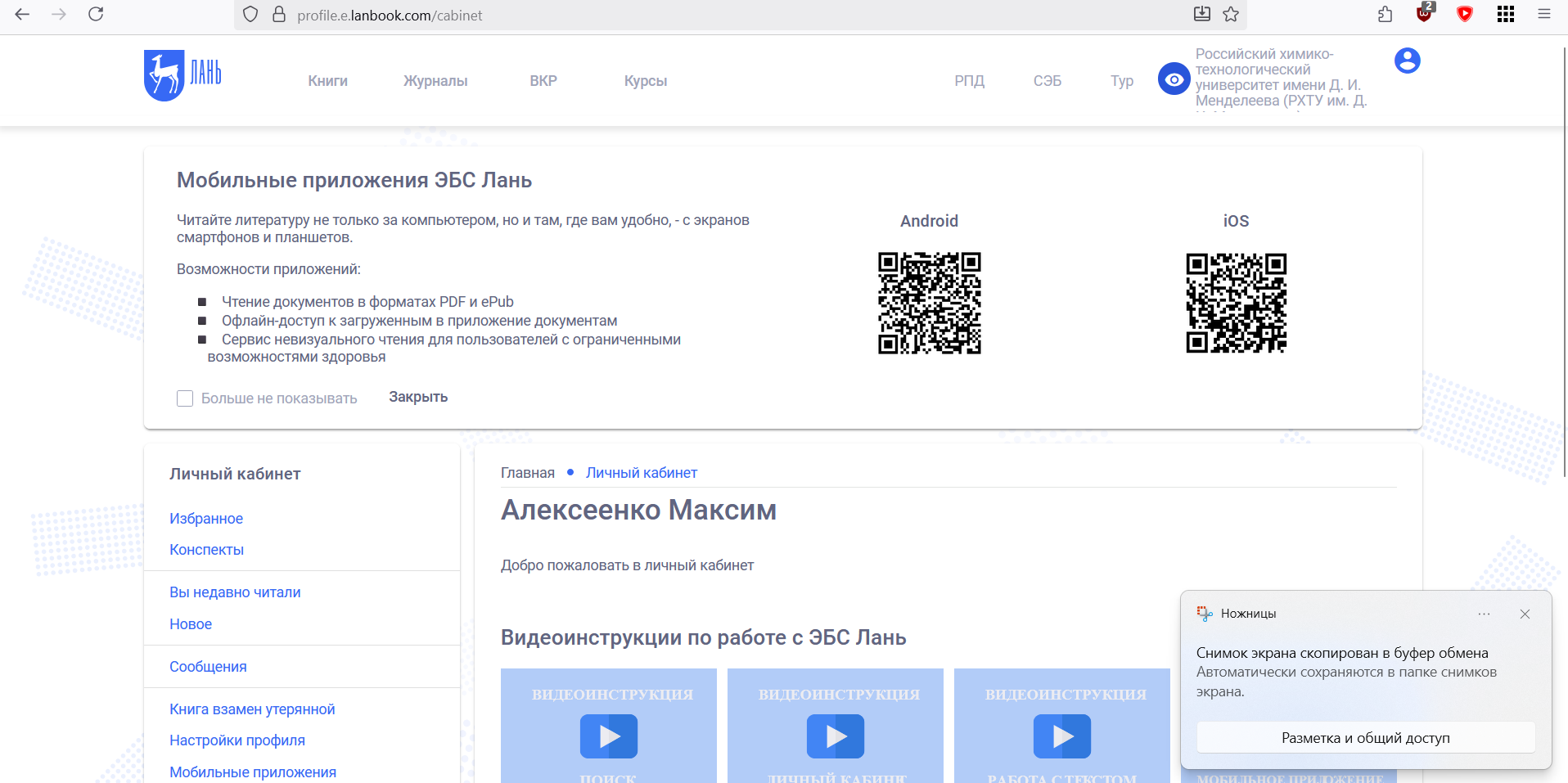Open the Журналы menu item
This screenshot has width=1568, height=783.
click(x=435, y=81)
